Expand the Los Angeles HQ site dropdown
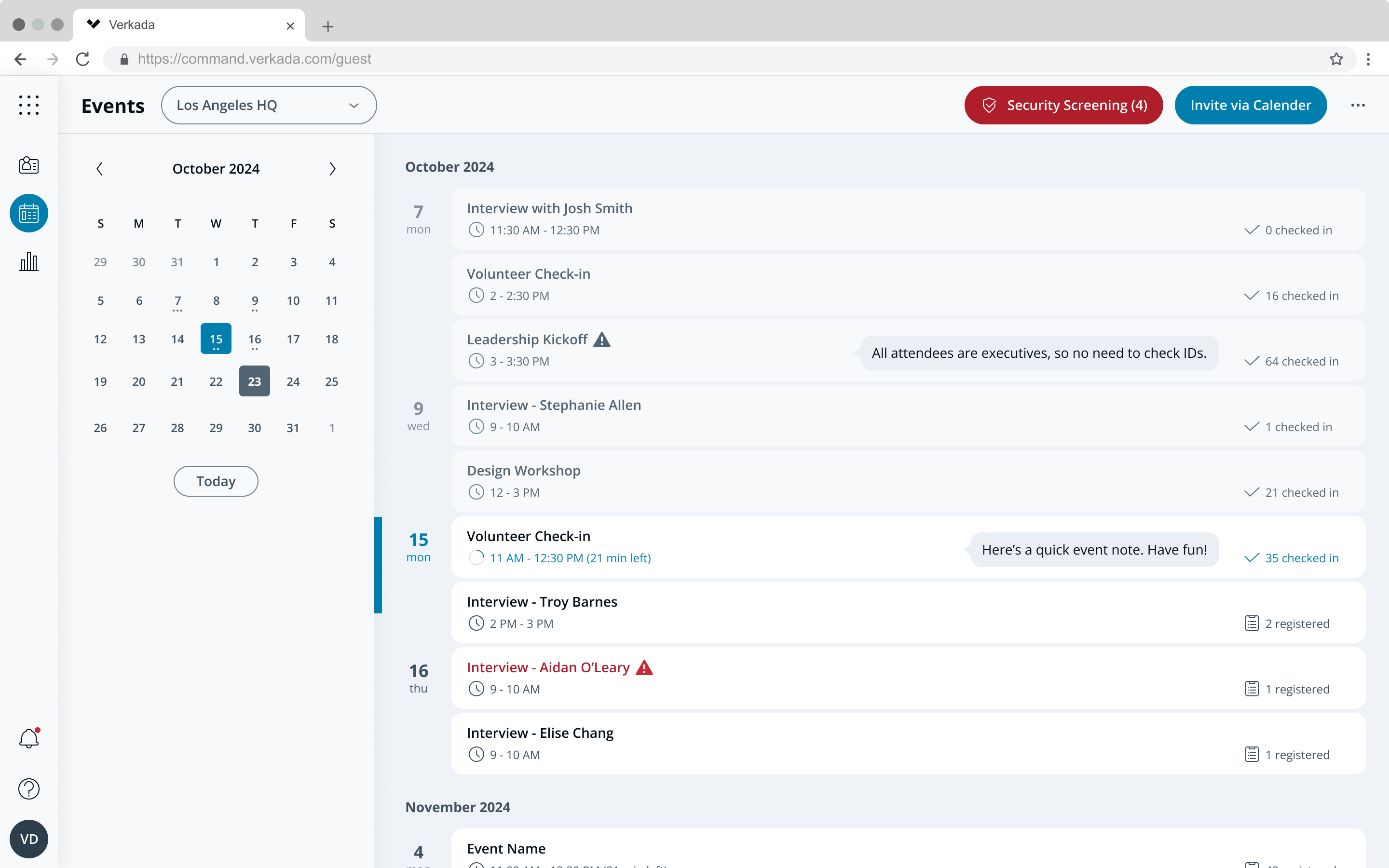This screenshot has height=868, width=1389. tap(269, 105)
